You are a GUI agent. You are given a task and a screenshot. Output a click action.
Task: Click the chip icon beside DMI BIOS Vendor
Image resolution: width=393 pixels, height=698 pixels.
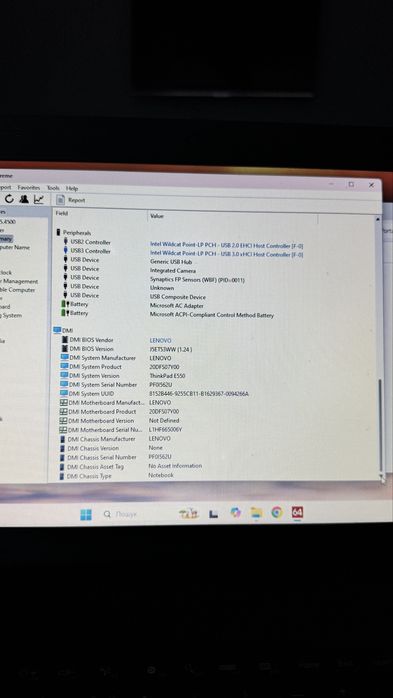click(x=64, y=340)
